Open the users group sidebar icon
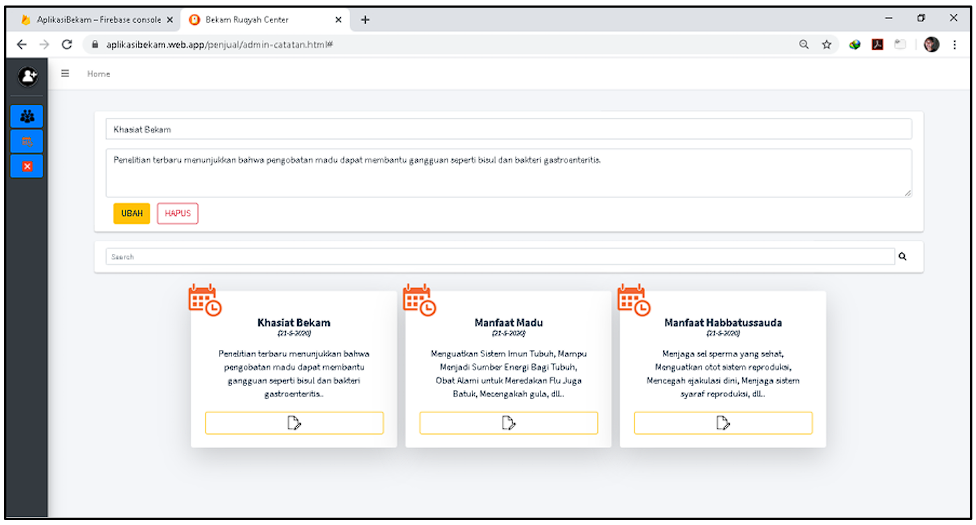976x525 pixels. pyautogui.click(x=27, y=116)
